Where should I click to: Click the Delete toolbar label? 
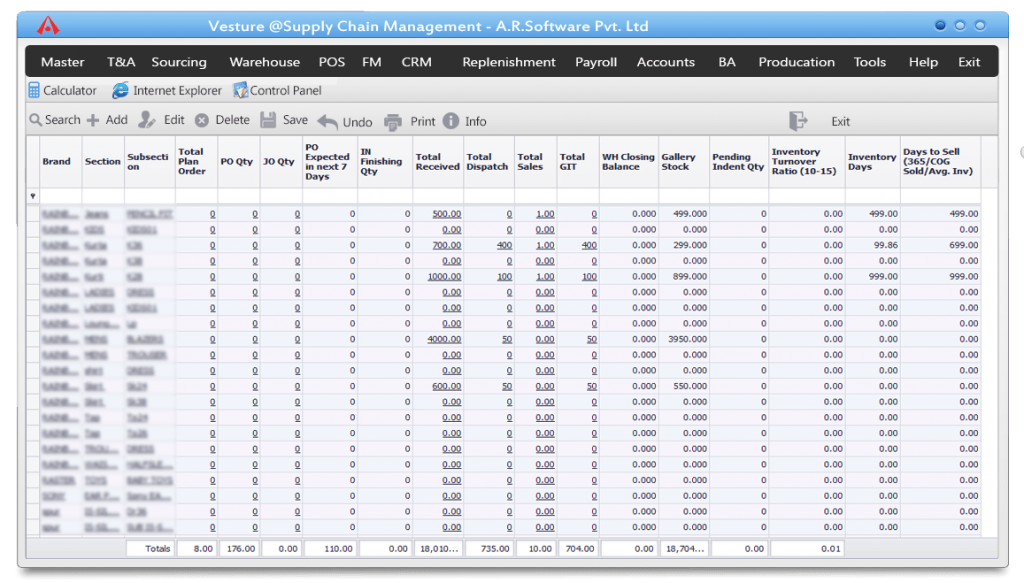tap(232, 120)
